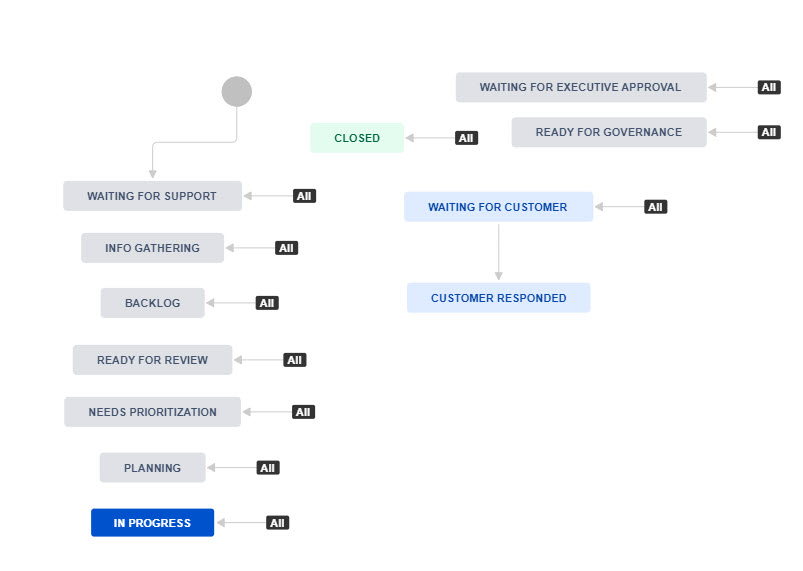803x571 pixels.
Task: Select the NEEDS PRIORITIZATION status
Action: pos(153,412)
